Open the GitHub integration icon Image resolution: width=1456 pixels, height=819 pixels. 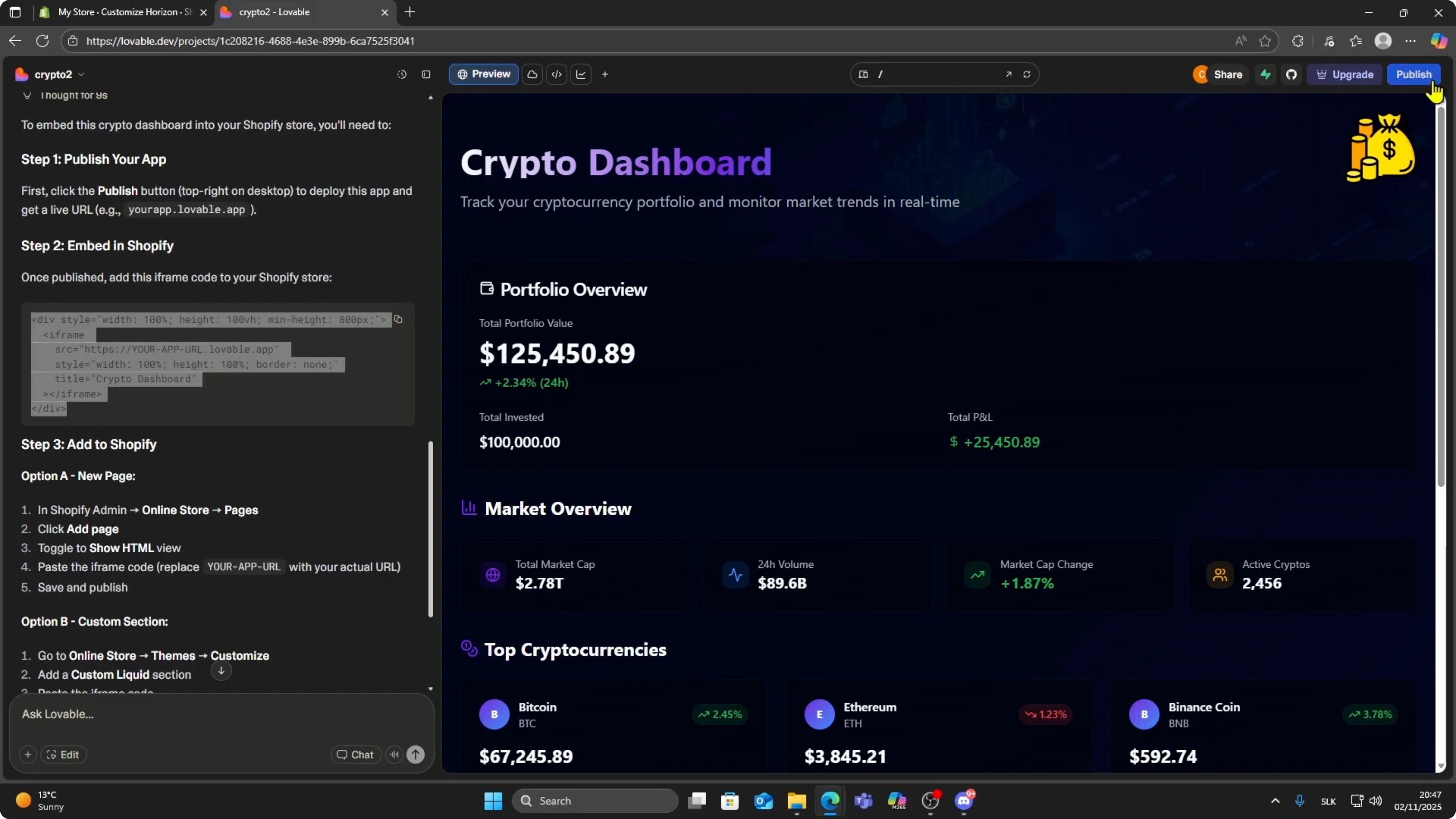click(1291, 75)
